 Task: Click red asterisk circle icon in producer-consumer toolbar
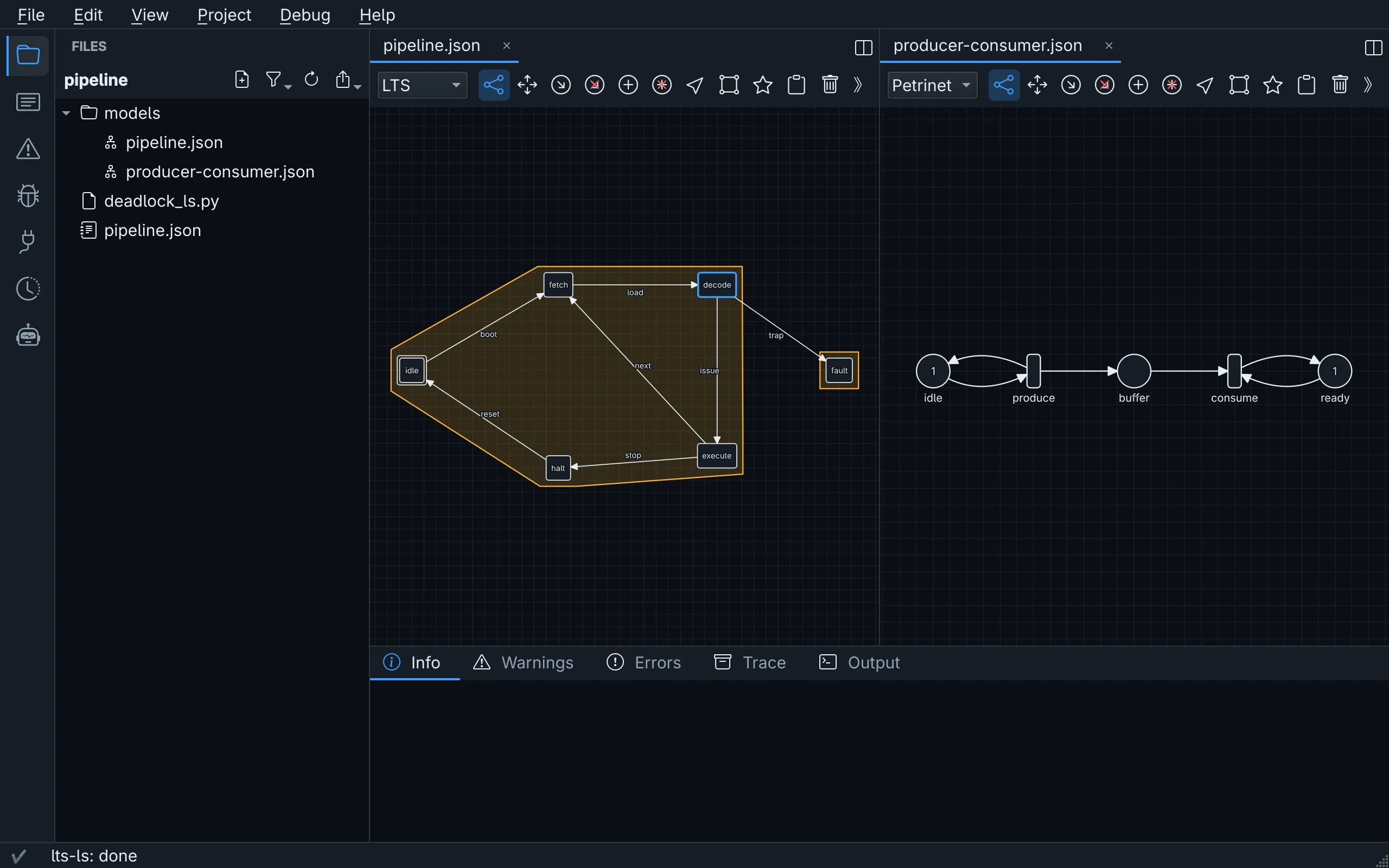pos(1171,85)
